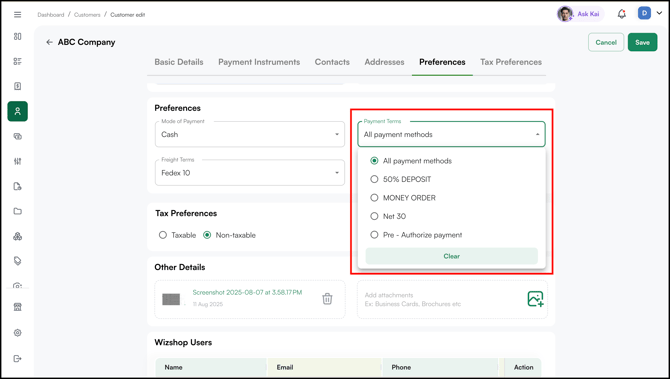Open the stacked cubes icon in sidebar
The image size is (670, 379).
[18, 236]
